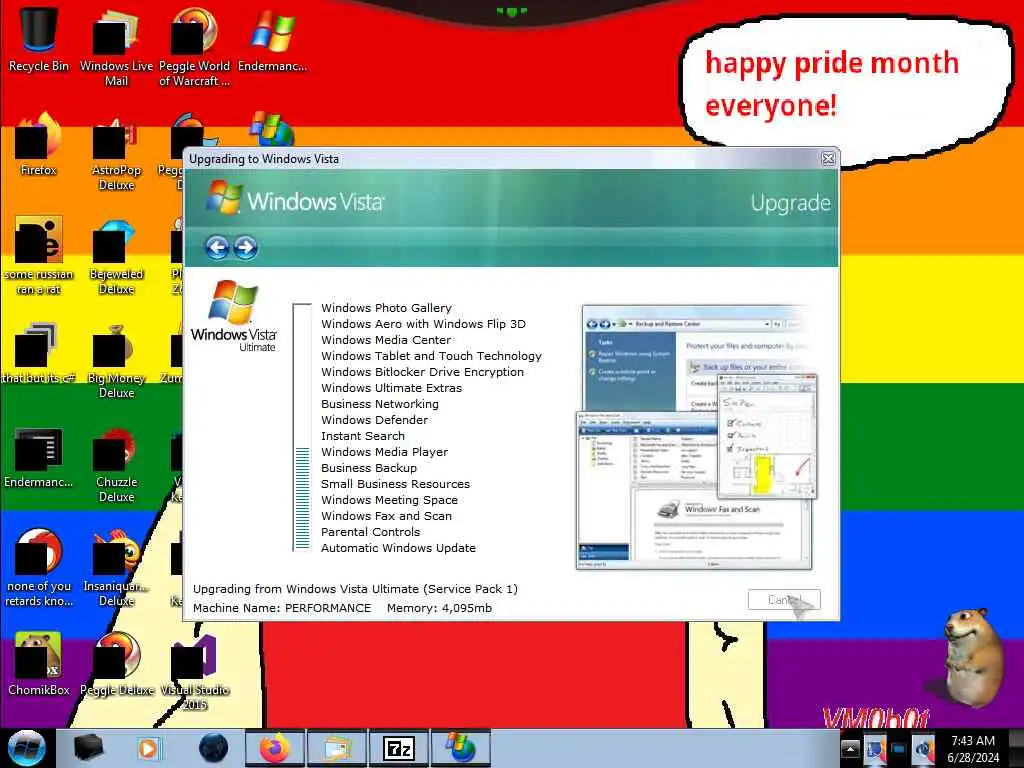Open the Recycle Bin desktop icon
The image size is (1024, 768).
click(39, 38)
